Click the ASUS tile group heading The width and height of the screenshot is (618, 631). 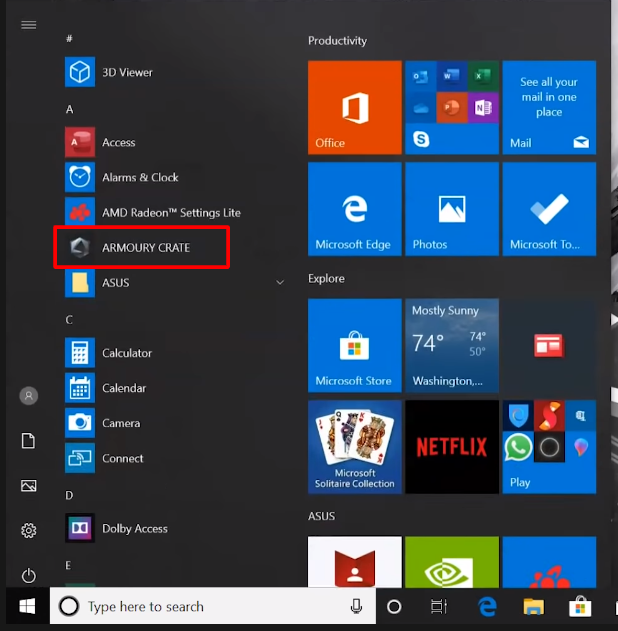(321, 516)
